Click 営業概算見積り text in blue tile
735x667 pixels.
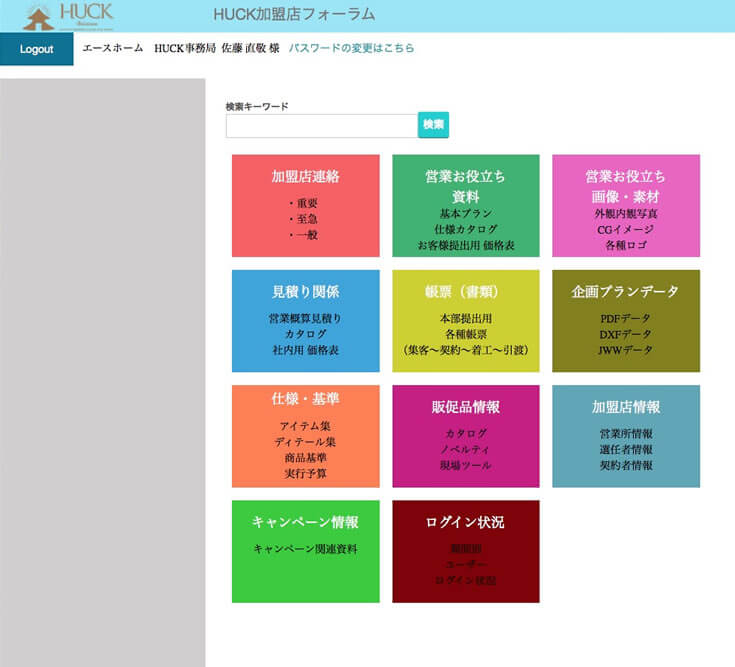[x=306, y=319]
